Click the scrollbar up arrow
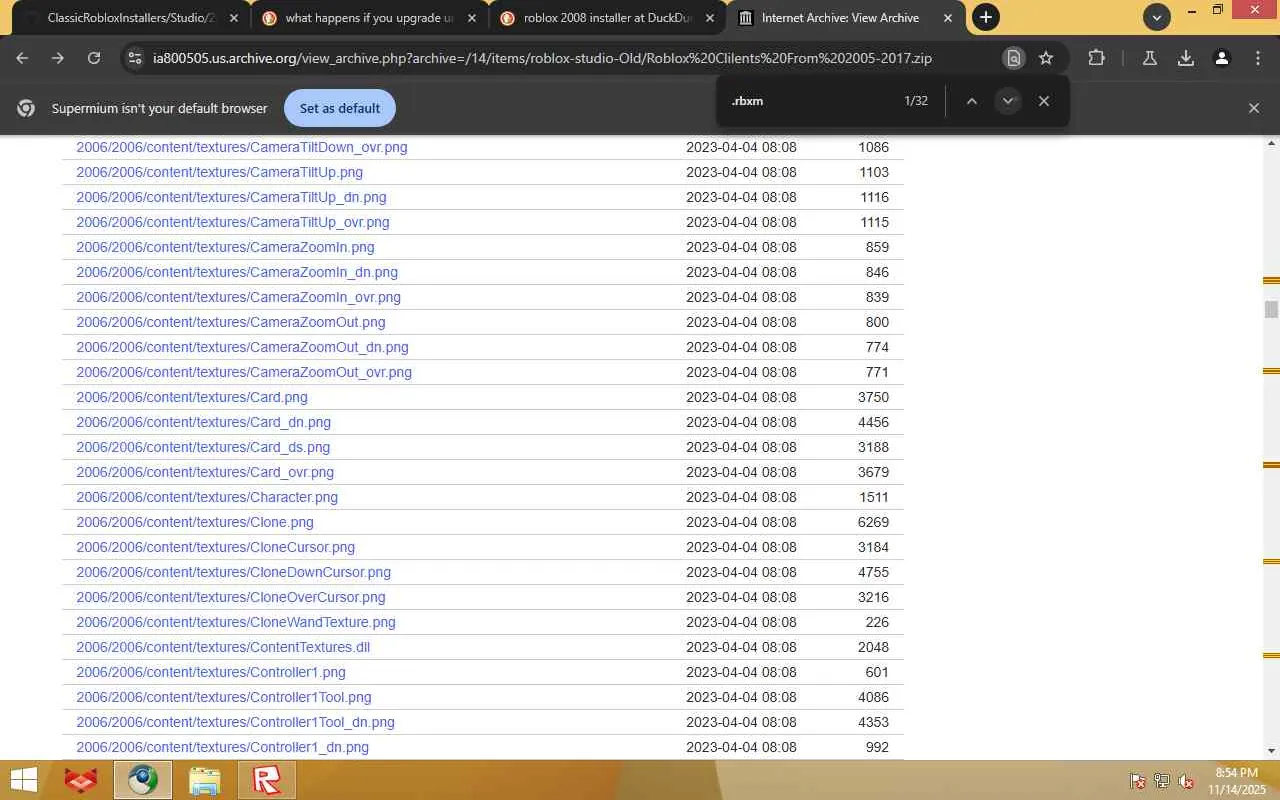The width and height of the screenshot is (1280, 800). pos(1271,143)
